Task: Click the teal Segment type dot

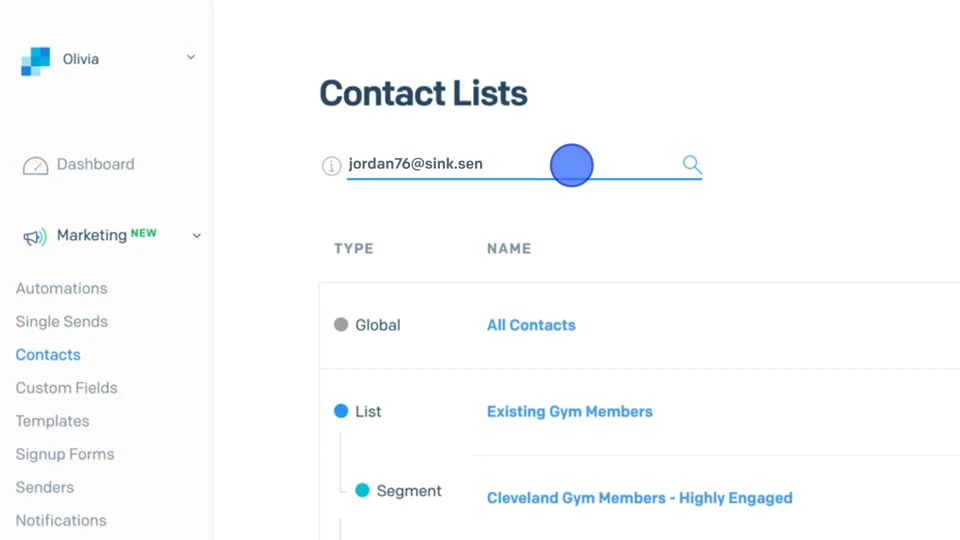Action: click(x=362, y=490)
